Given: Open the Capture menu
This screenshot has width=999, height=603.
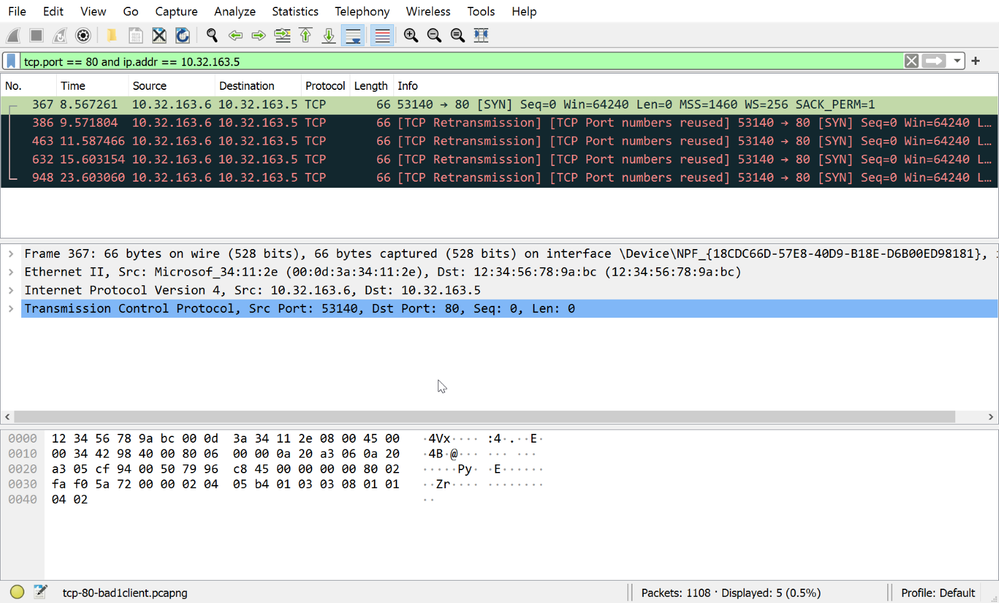Looking at the screenshot, I should (x=176, y=11).
